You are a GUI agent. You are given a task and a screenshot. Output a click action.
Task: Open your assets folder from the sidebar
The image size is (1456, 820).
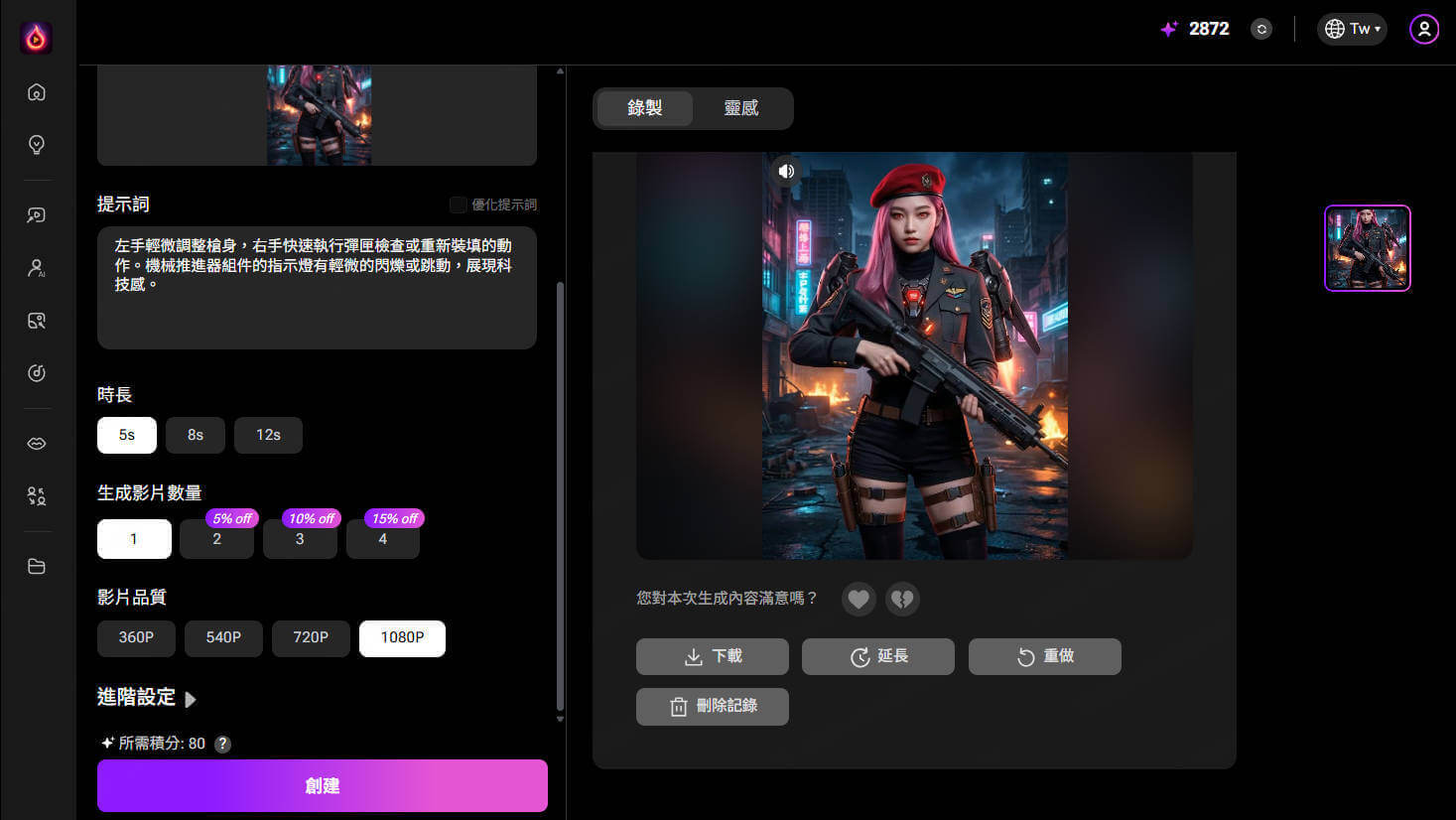36,566
